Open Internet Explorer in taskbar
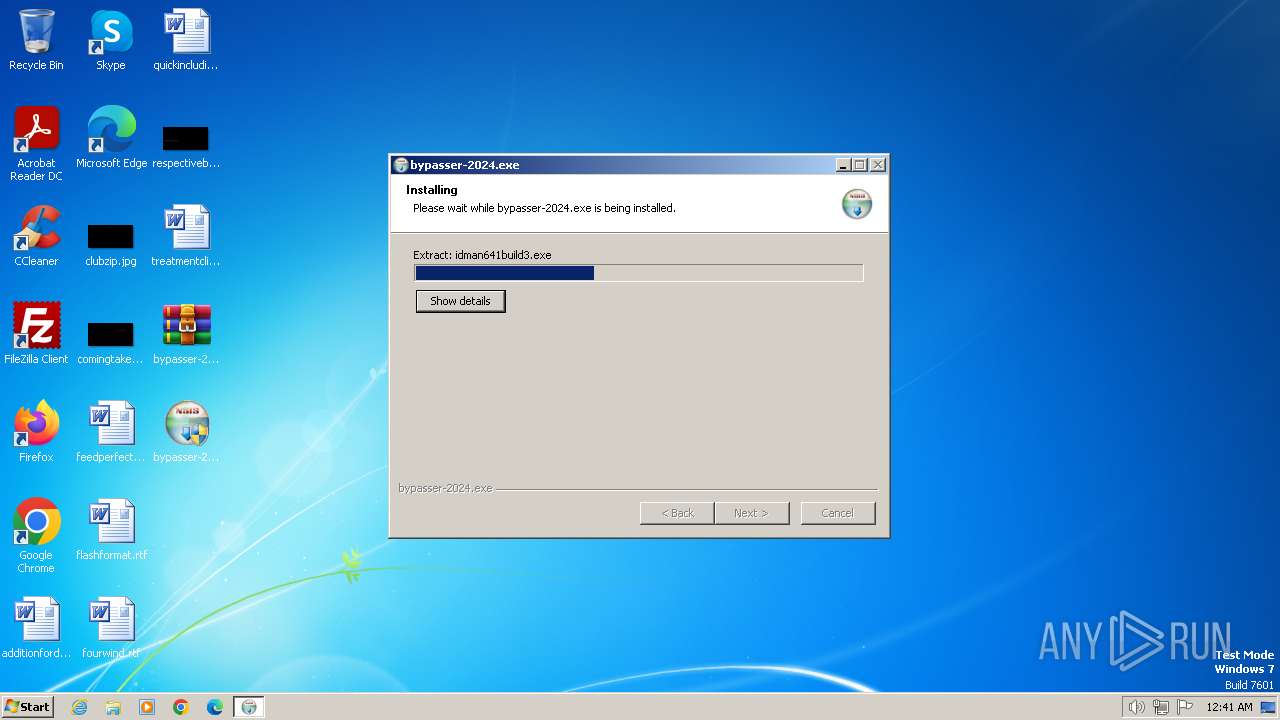 [x=79, y=707]
